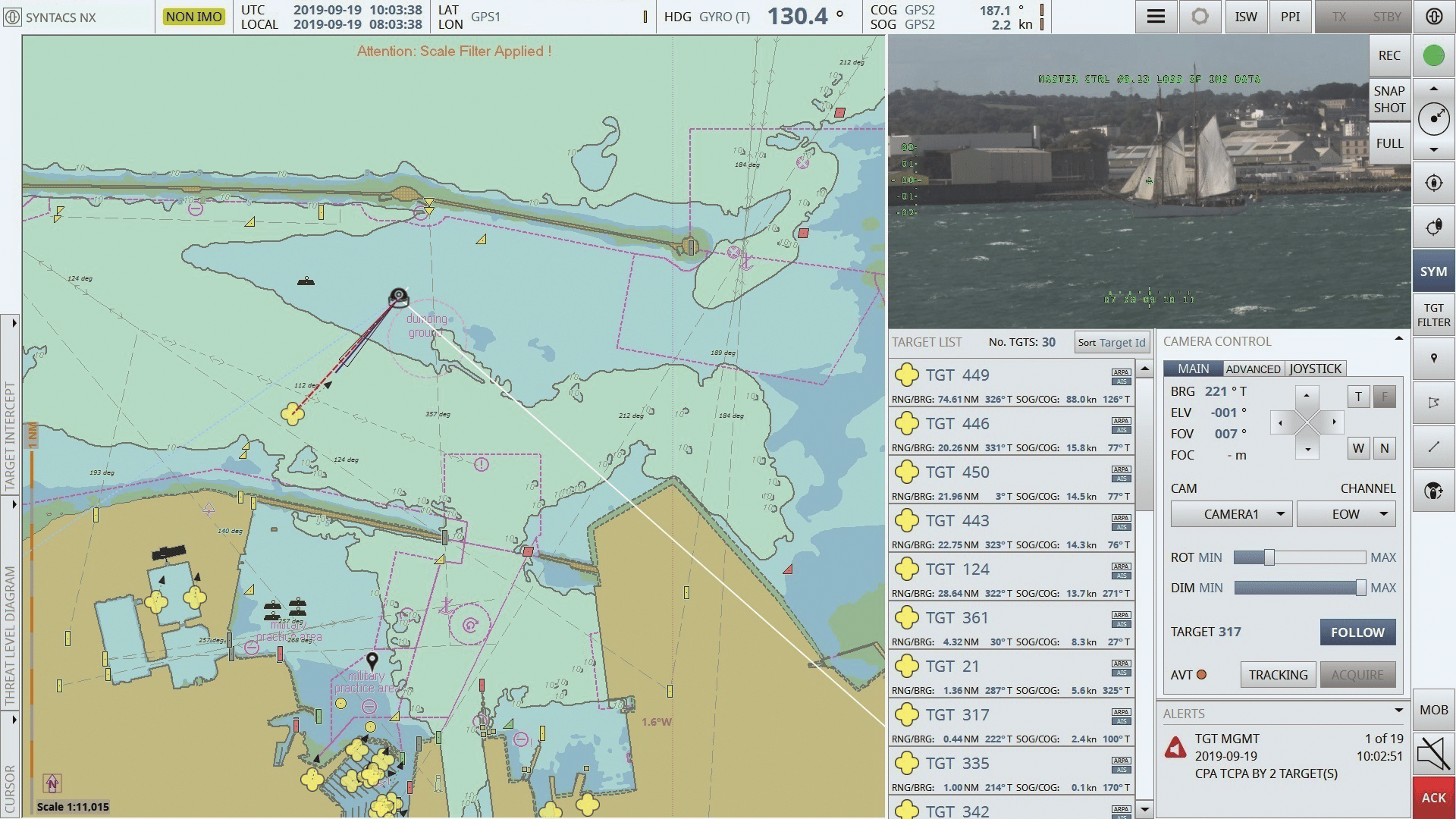Click the map pin marker tool
The height and width of the screenshot is (819, 1456).
click(x=1433, y=359)
